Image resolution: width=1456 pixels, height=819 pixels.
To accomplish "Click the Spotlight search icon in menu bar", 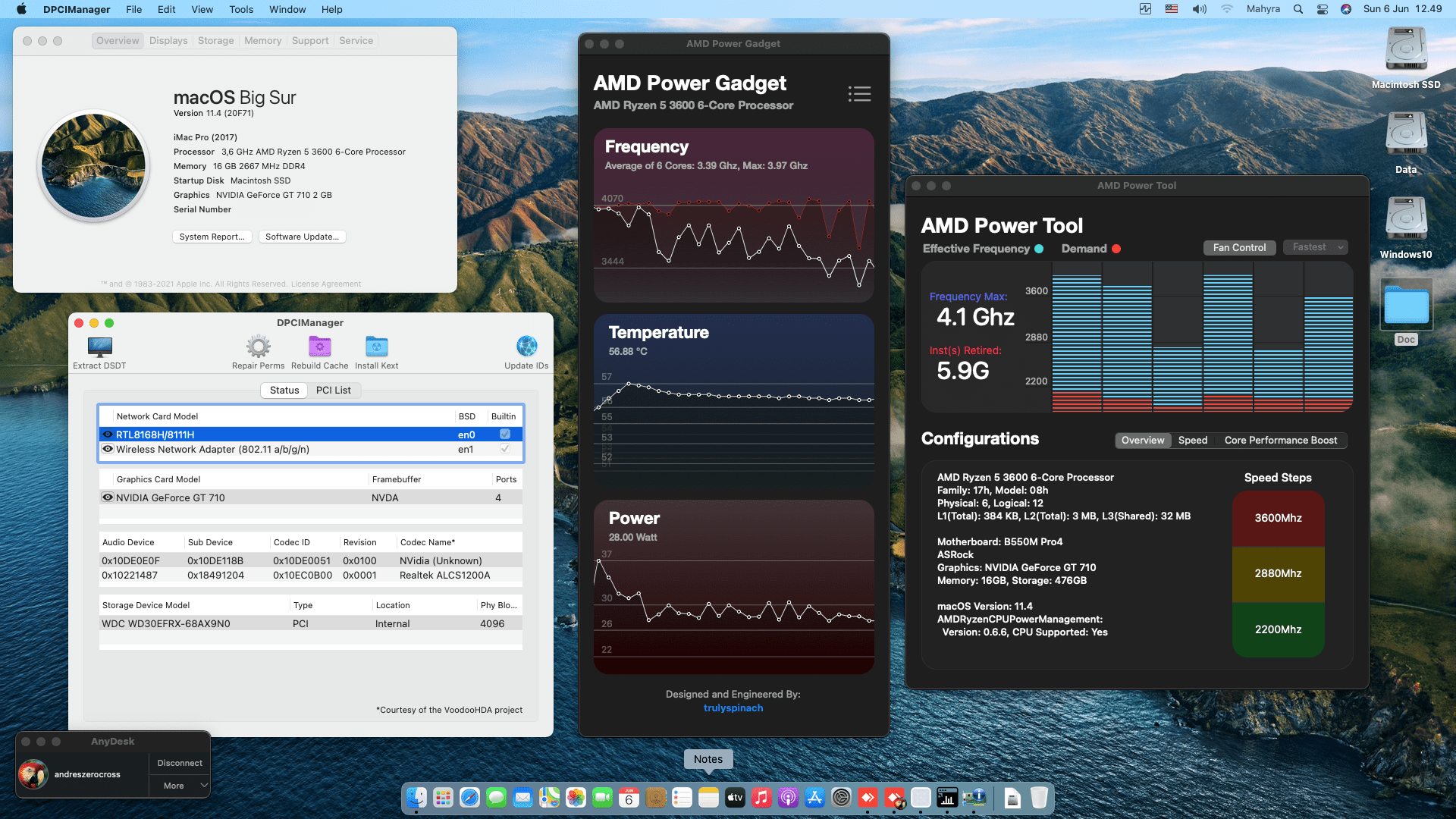I will [x=1298, y=9].
